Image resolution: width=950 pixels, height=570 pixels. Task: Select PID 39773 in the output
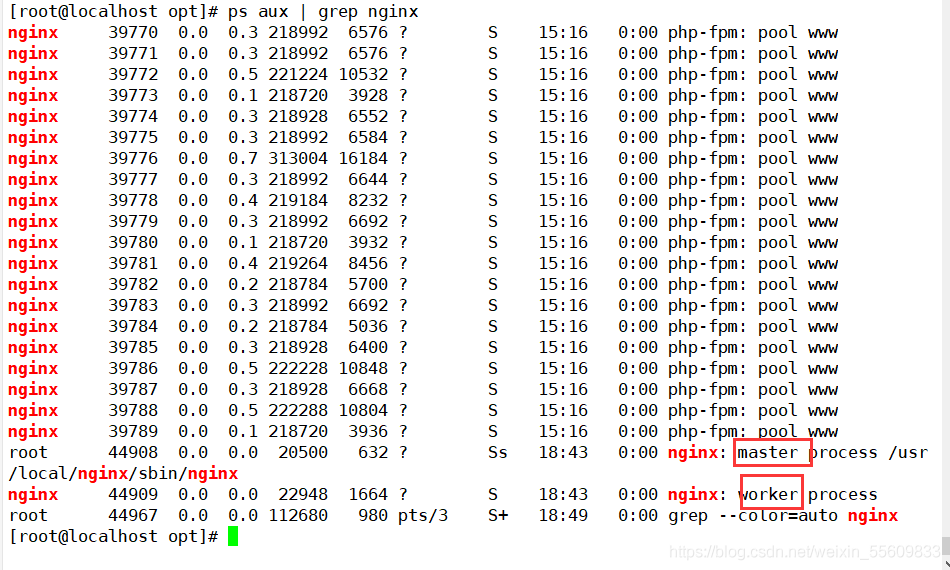(x=133, y=95)
